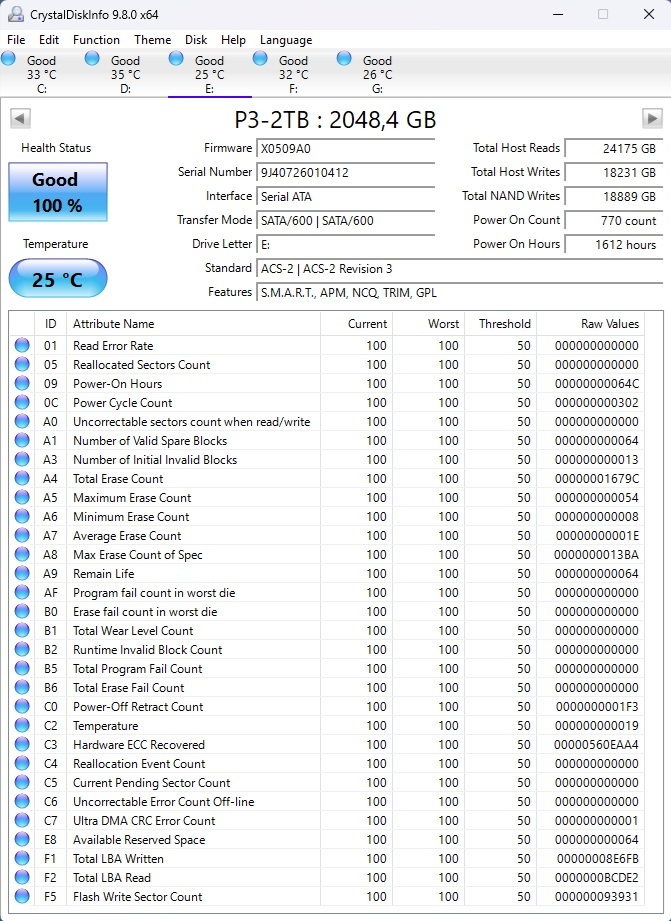
Task: Click status icon of Power-Off Retract Count row
Action: point(22,706)
